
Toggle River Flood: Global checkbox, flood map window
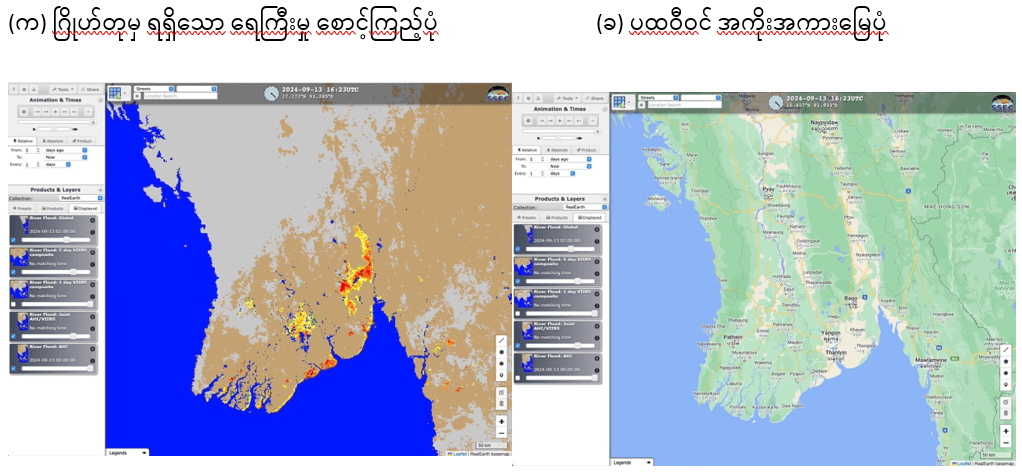[13, 240]
